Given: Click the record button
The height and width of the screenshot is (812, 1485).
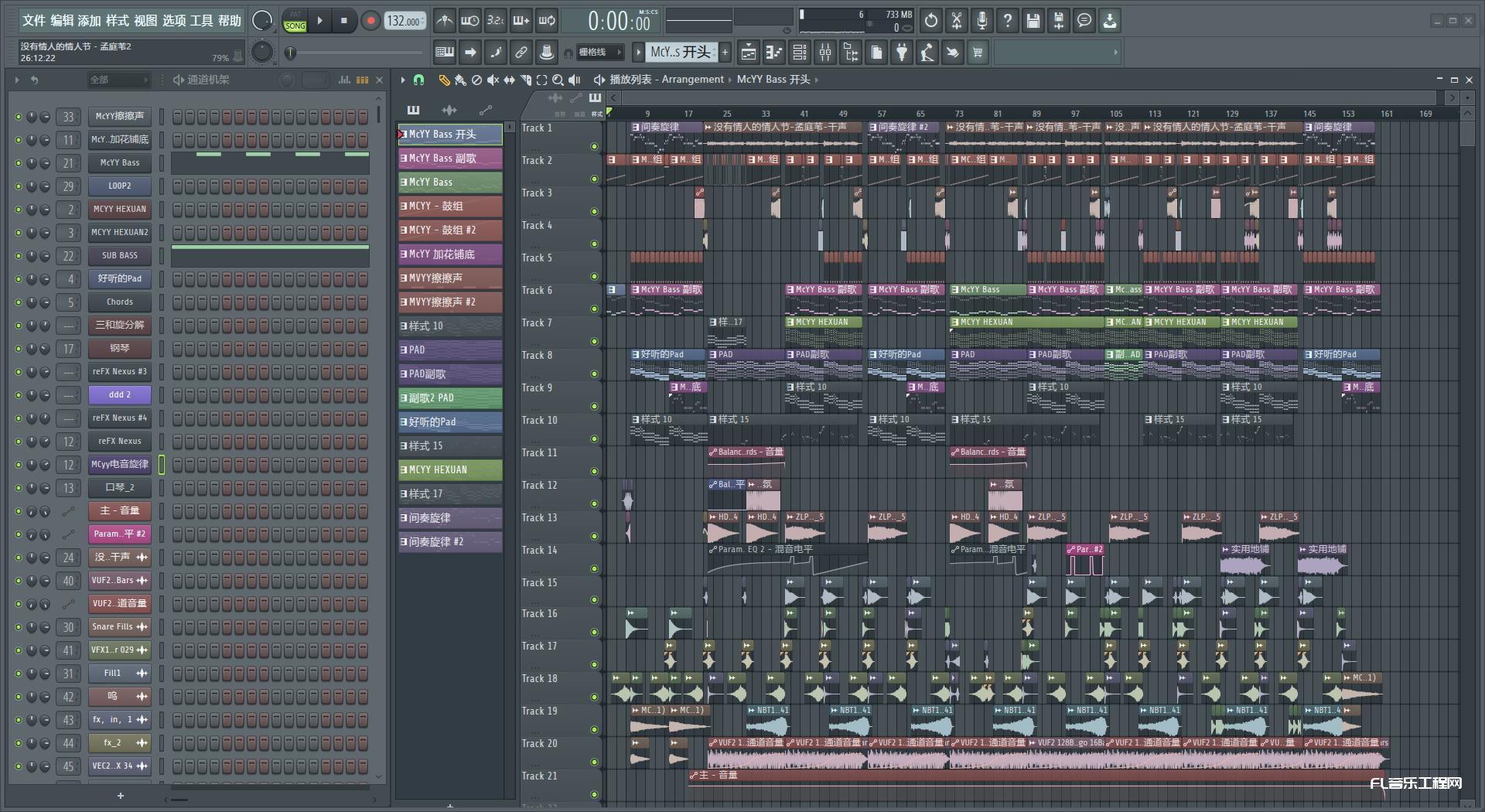Looking at the screenshot, I should point(370,21).
